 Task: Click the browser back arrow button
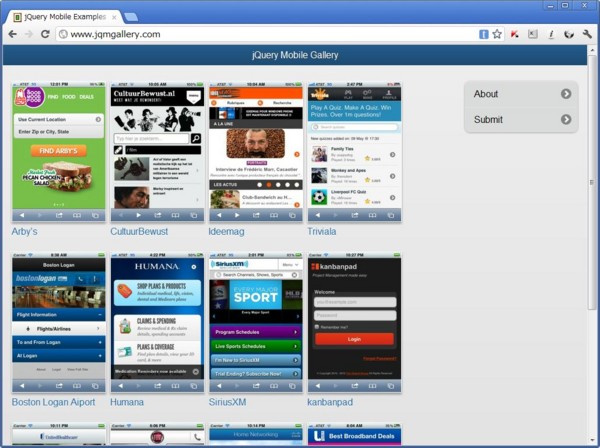[x=13, y=34]
